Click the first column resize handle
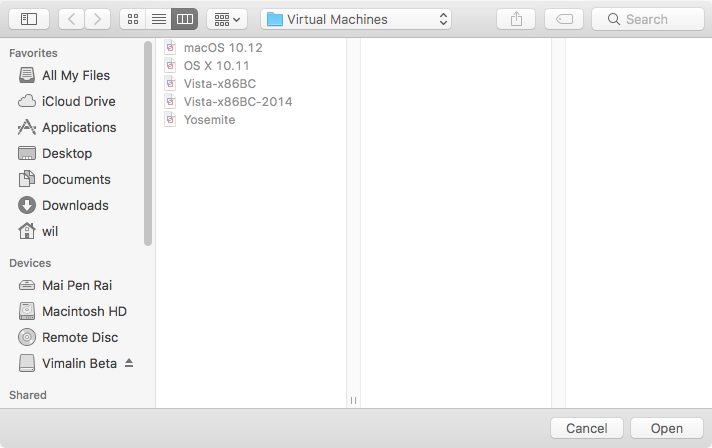The height and width of the screenshot is (448, 712). click(x=353, y=400)
